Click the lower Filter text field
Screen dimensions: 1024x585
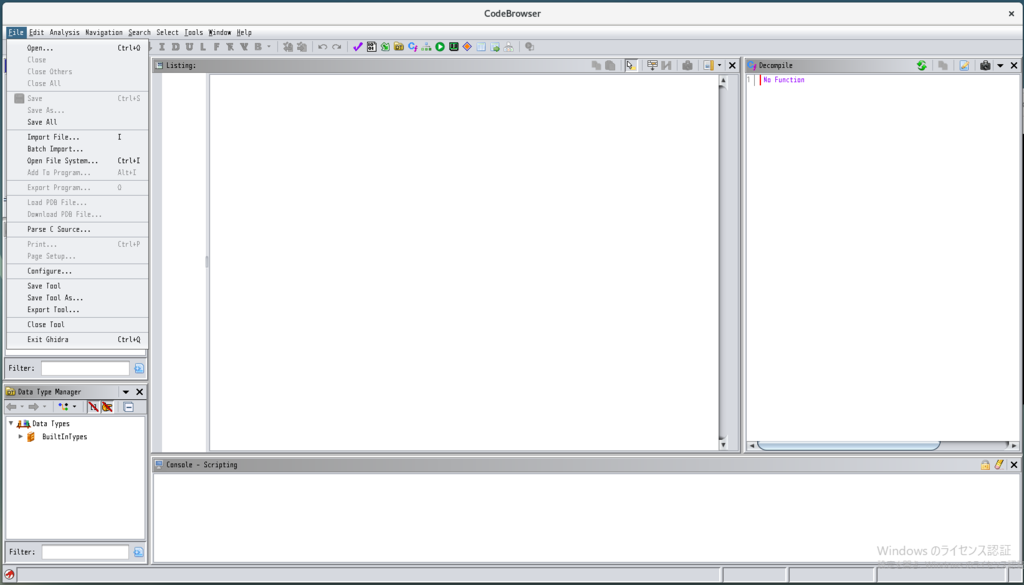86,552
